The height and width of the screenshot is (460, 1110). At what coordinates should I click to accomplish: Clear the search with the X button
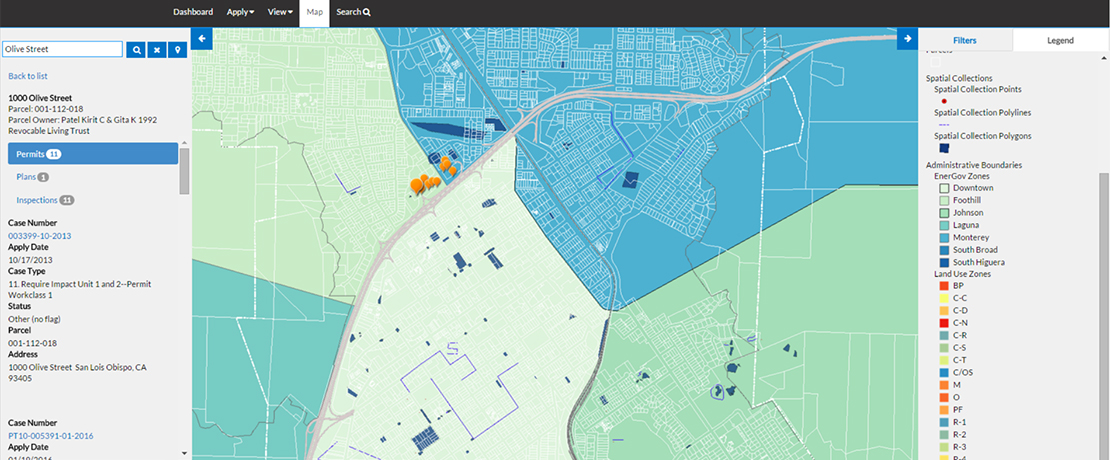tap(157, 49)
